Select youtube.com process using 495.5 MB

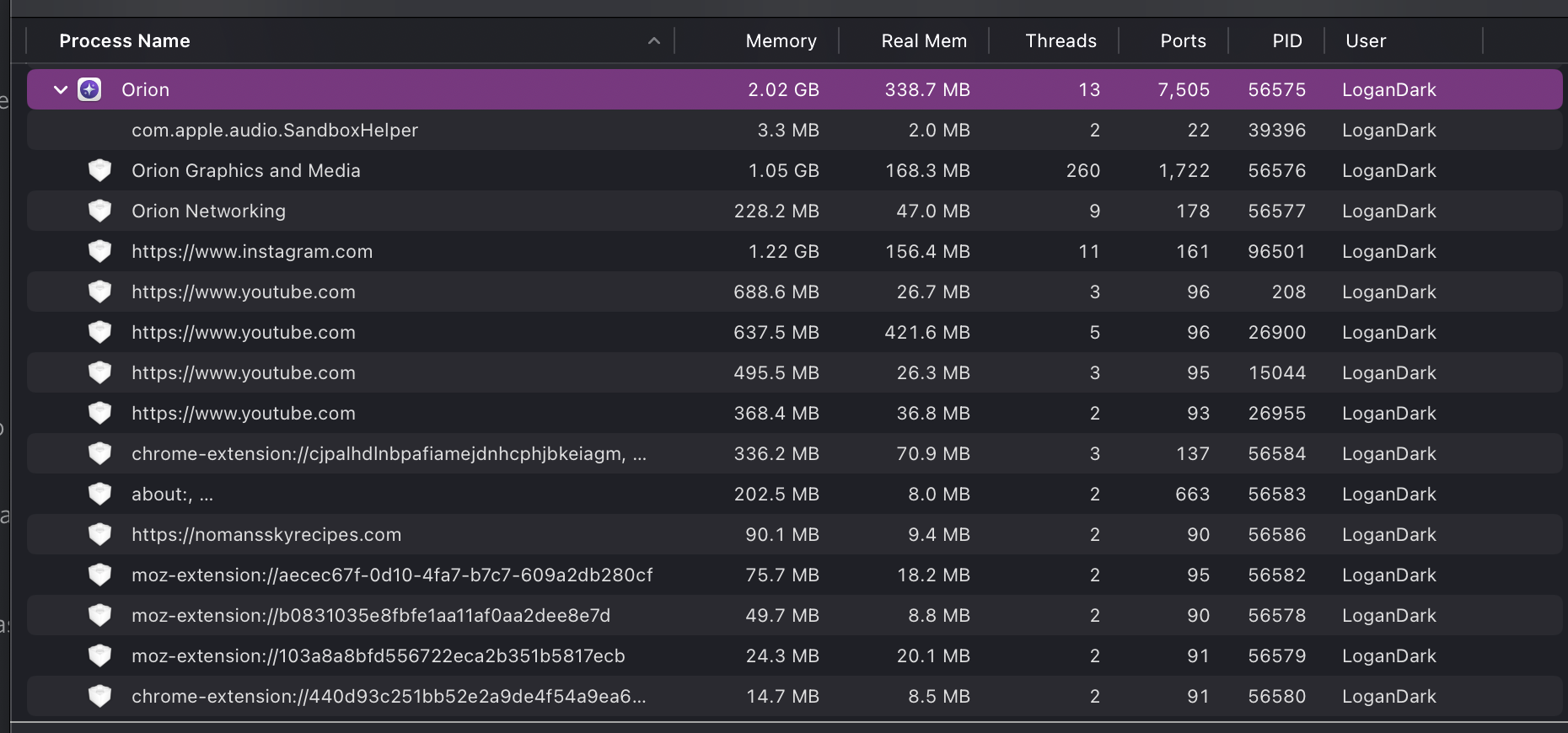794,372
